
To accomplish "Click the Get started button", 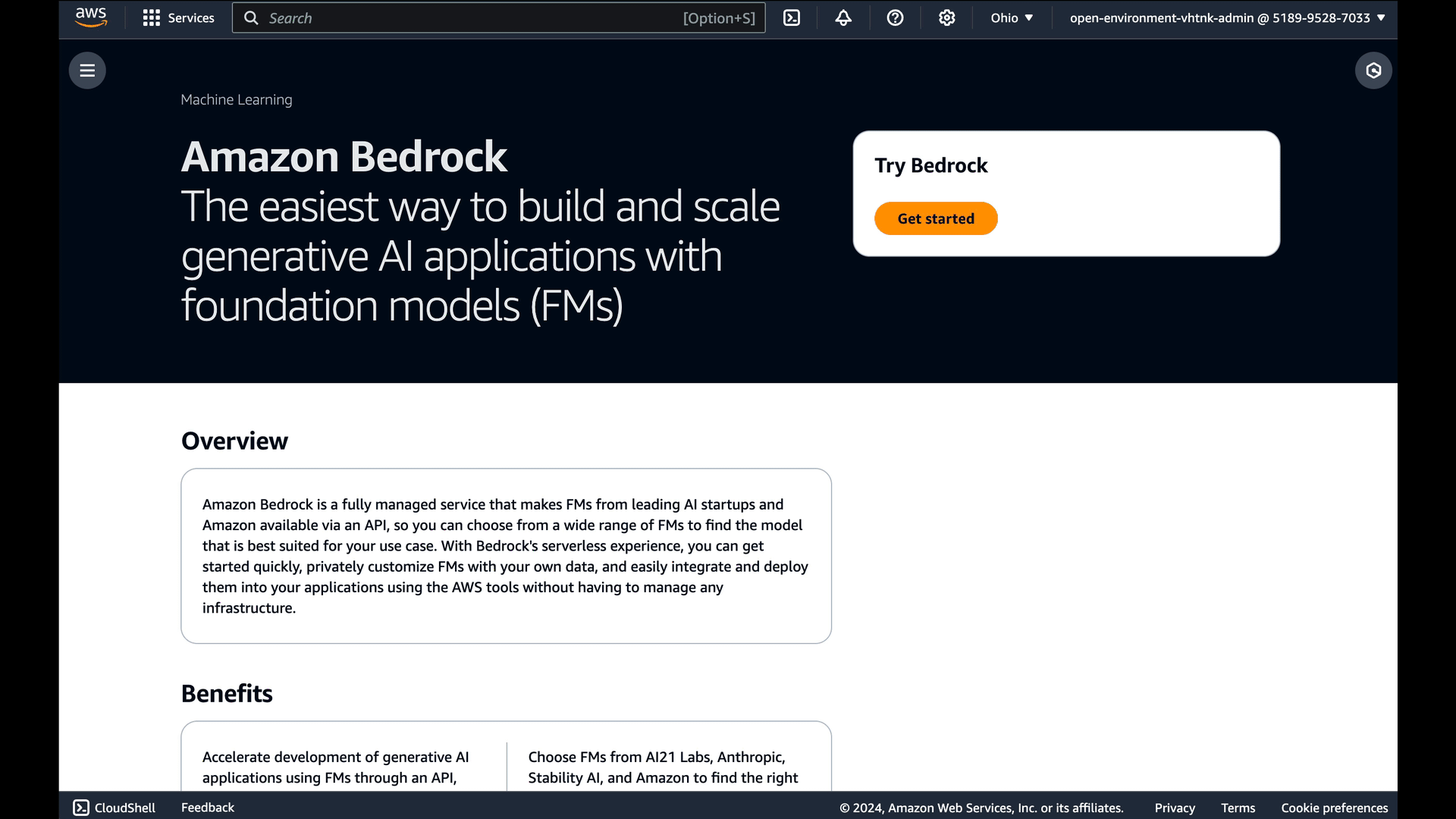I will [936, 218].
